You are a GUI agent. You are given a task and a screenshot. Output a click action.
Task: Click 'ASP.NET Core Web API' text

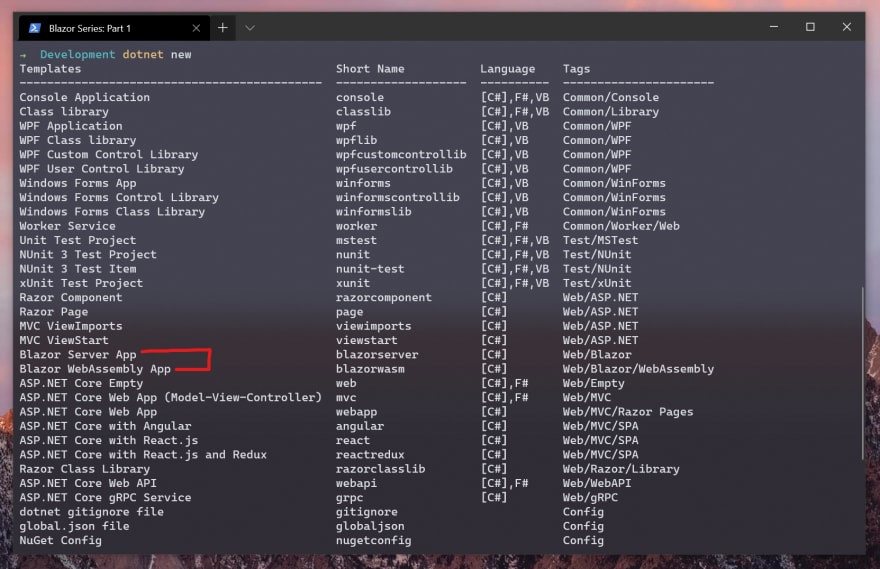click(88, 483)
